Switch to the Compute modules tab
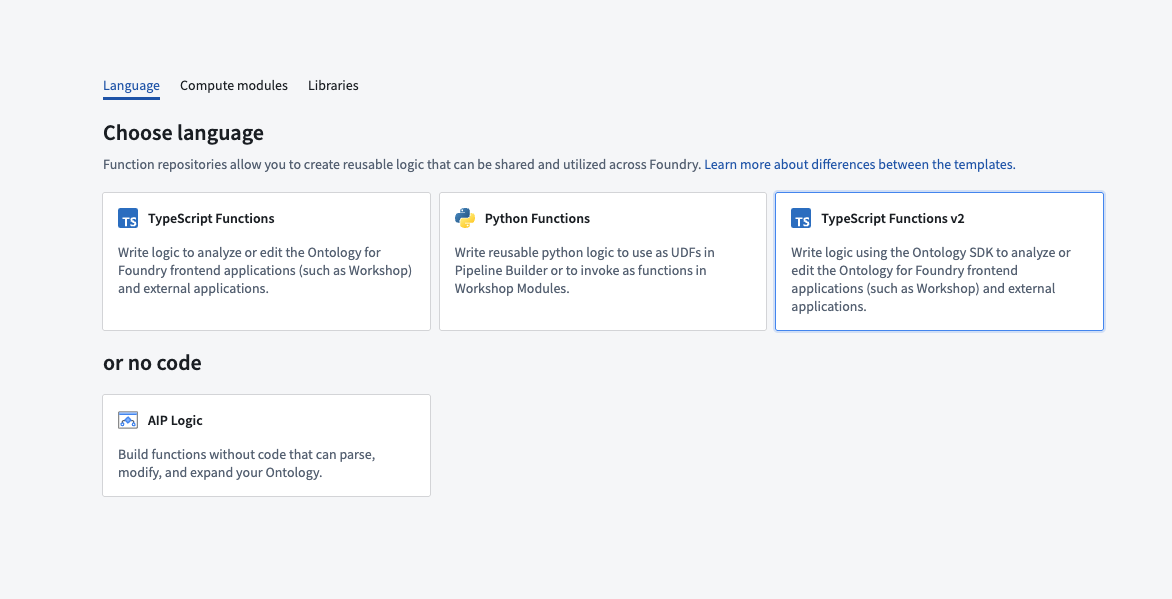Image resolution: width=1172 pixels, height=599 pixels. [x=234, y=85]
